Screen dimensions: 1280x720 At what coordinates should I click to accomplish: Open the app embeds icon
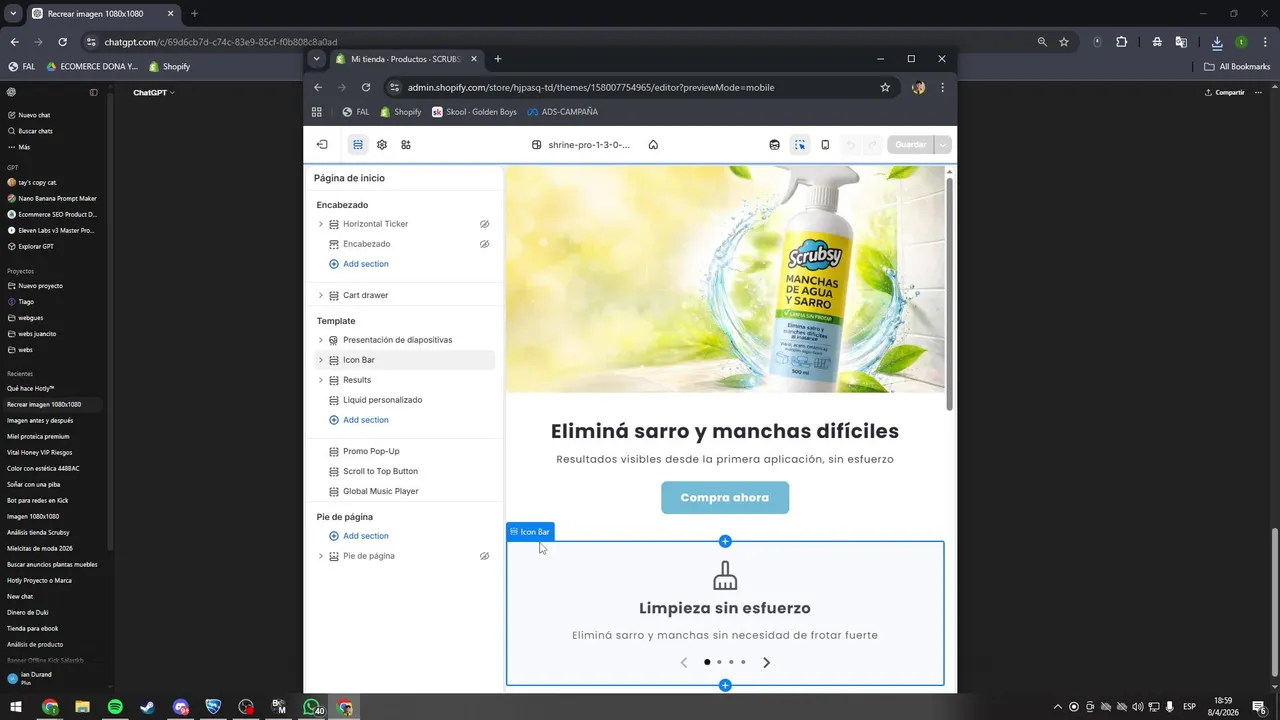click(406, 145)
